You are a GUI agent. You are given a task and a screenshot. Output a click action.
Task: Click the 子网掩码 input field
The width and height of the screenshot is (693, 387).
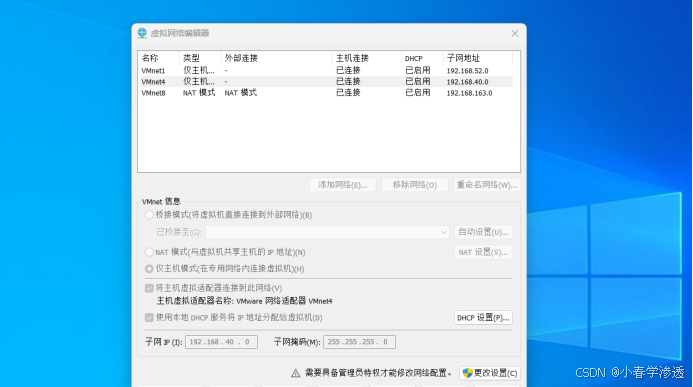coord(359,342)
